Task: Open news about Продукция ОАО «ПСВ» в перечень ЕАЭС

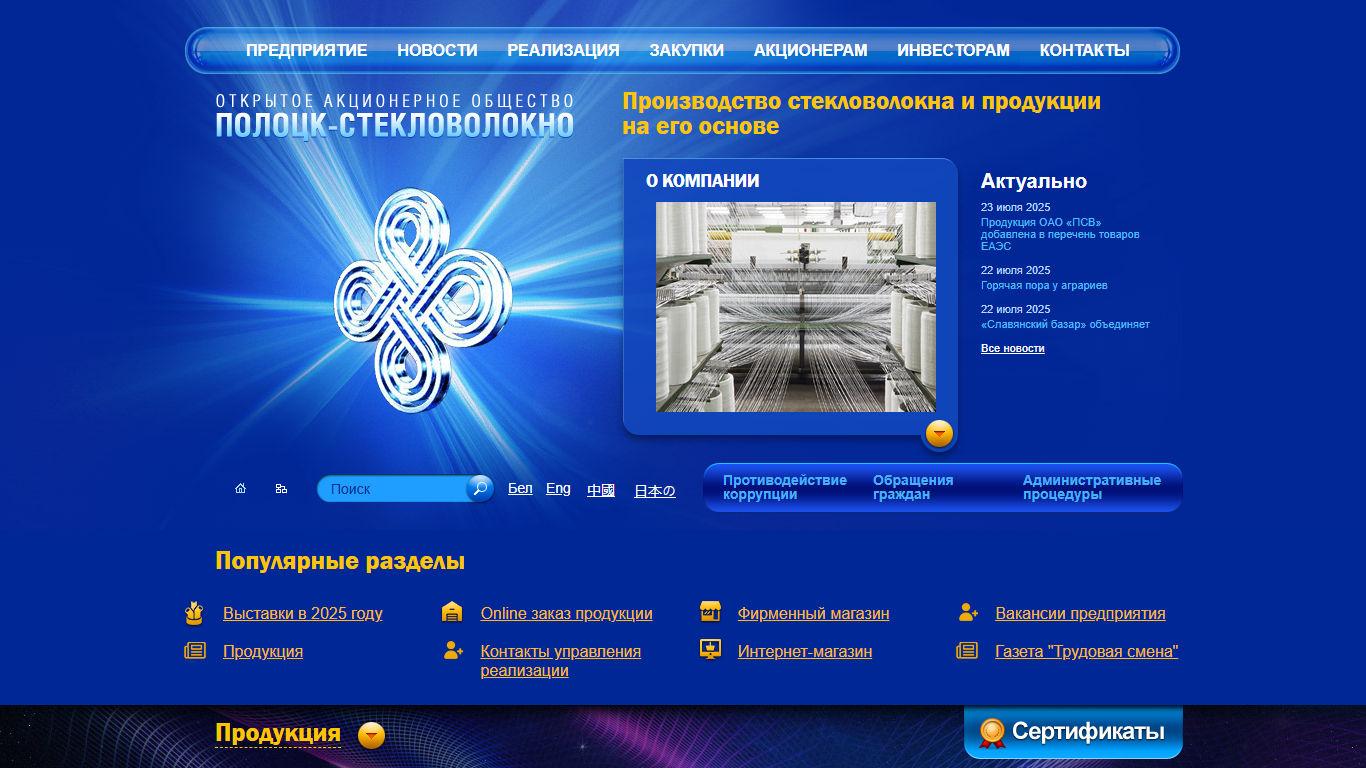Action: click(1060, 234)
